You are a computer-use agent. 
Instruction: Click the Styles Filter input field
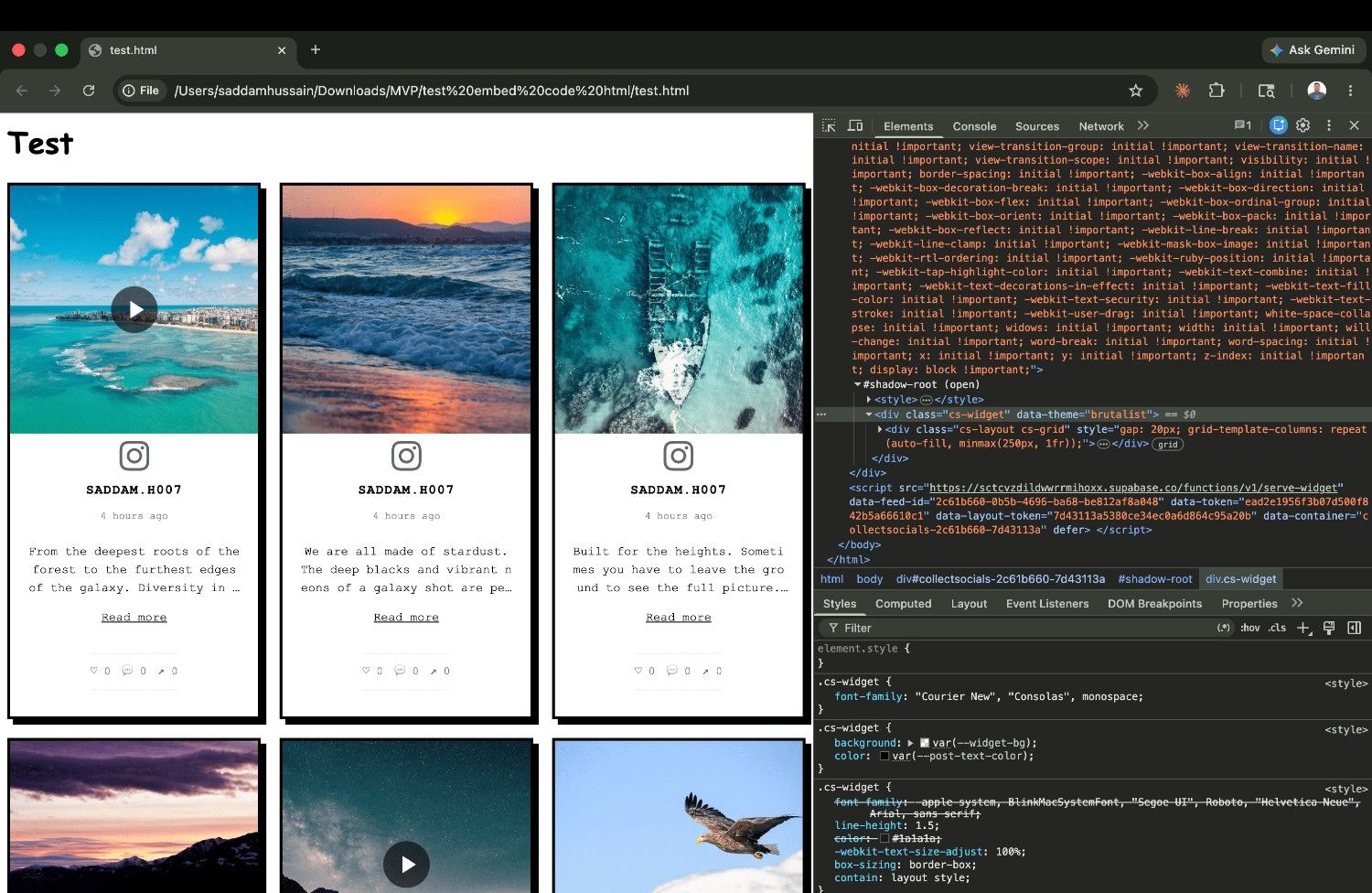point(1024,628)
